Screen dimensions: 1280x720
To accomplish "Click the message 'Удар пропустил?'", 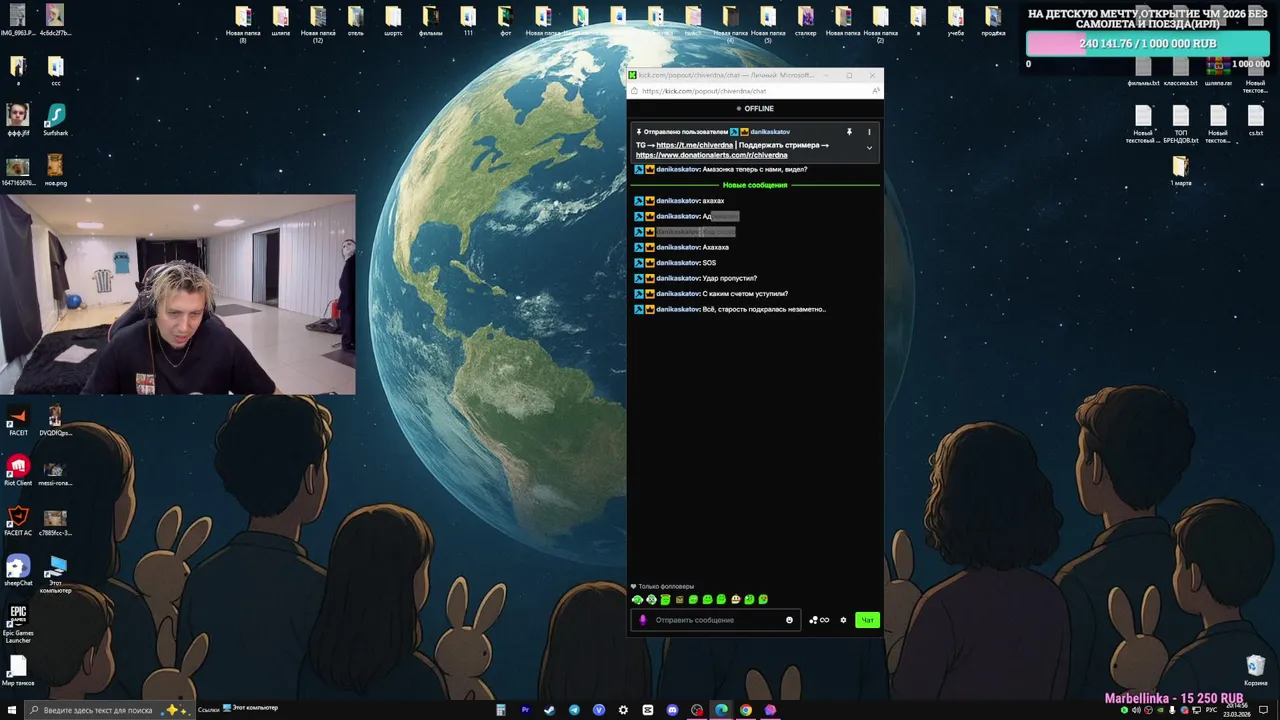I will click(x=730, y=279).
